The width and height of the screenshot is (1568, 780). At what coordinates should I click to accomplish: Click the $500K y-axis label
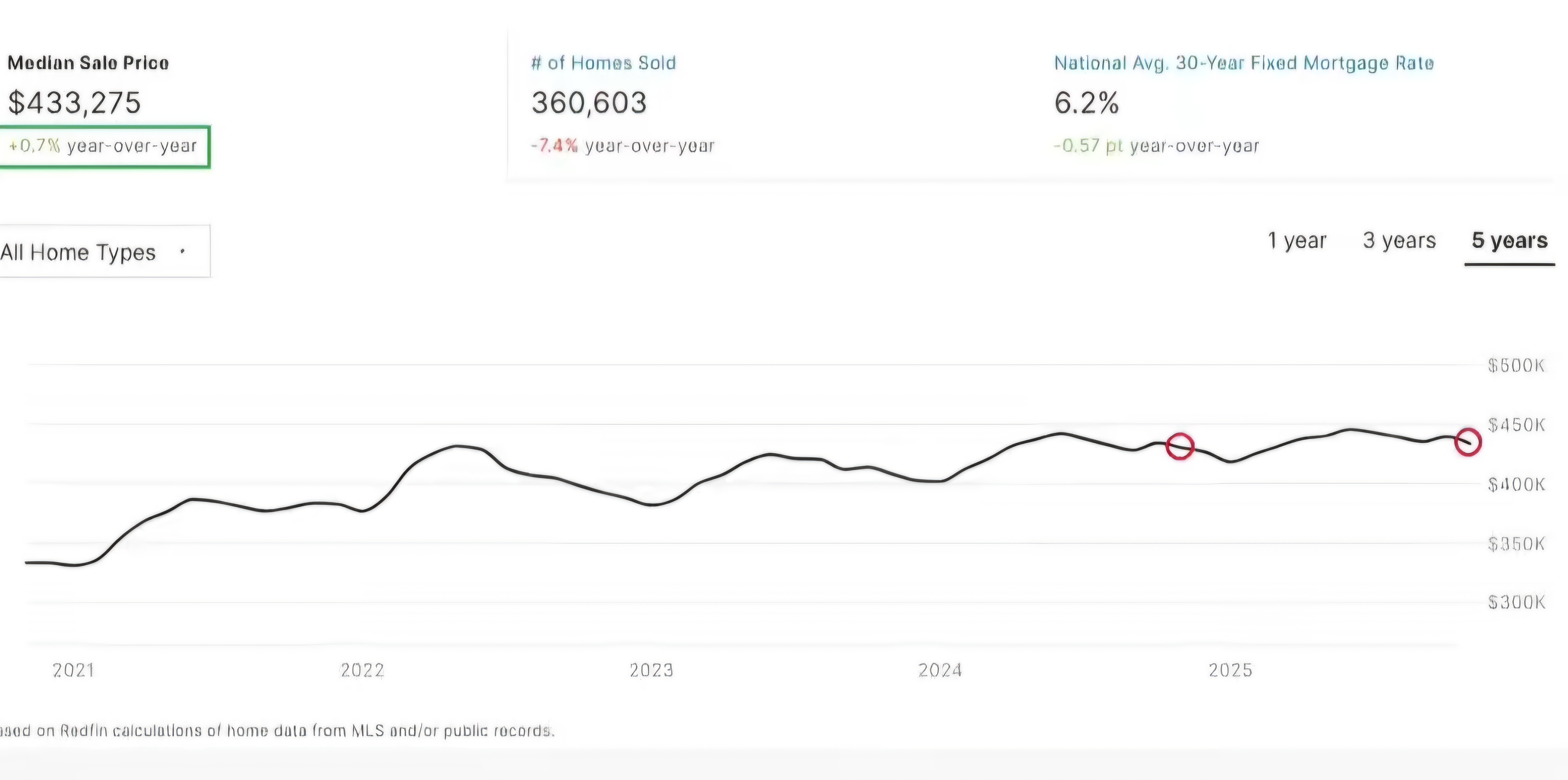coord(1516,365)
